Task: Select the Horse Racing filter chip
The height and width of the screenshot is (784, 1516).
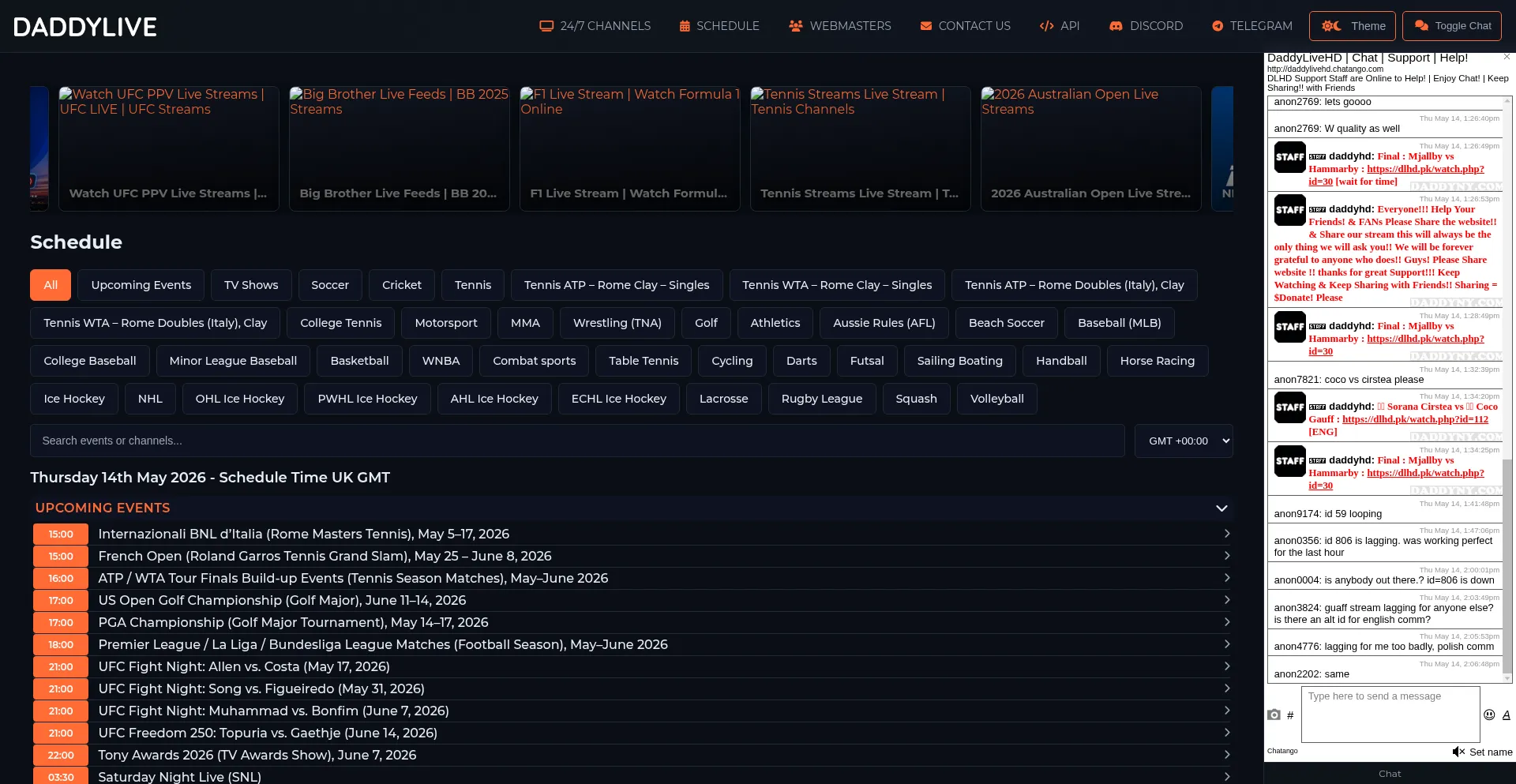Action: 1158,361
